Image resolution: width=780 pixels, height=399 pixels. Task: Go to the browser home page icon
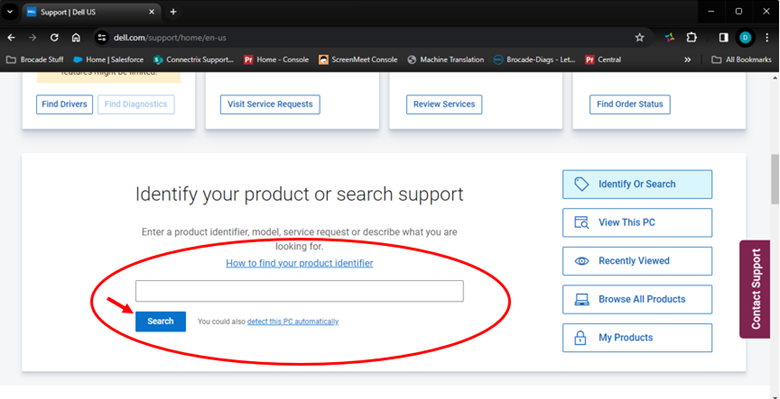(76, 38)
